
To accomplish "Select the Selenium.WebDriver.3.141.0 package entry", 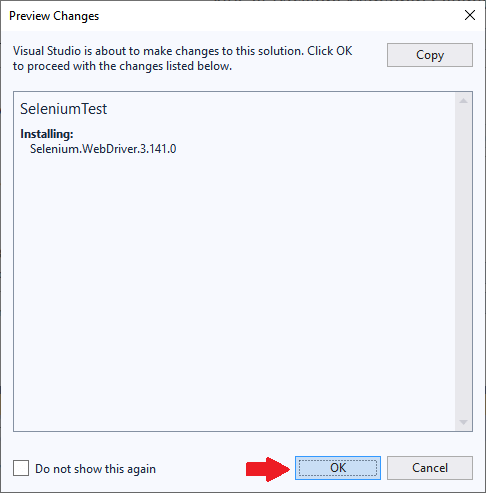I will point(103,149).
